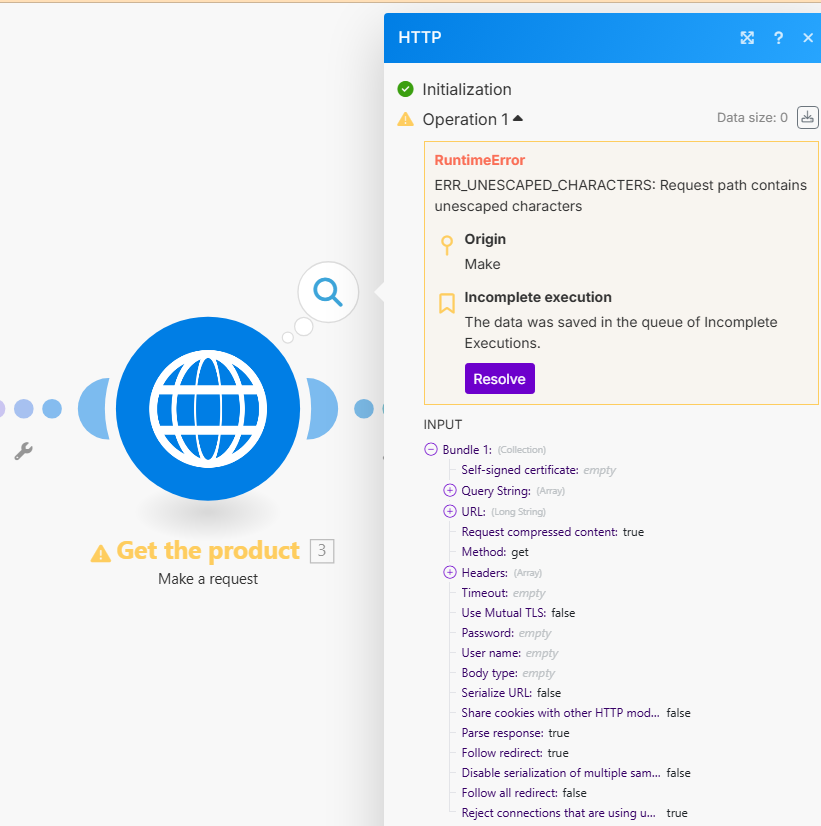Viewport: 821px width, 826px height.
Task: Expand the Headers array
Action: (x=450, y=572)
